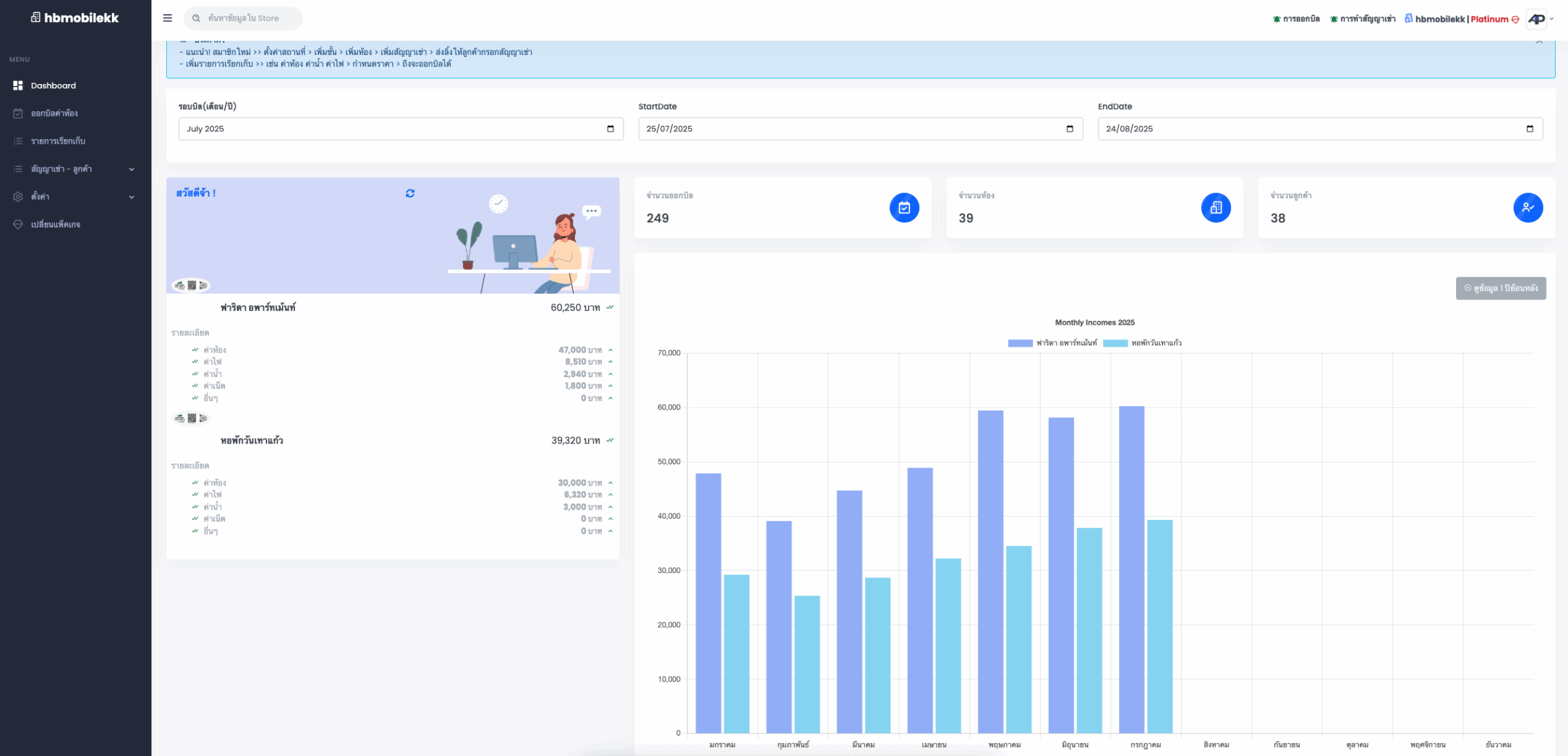1568x756 pixels.
Task: Toggle หอพักวันเพาแก้ว dataset in chart legend
Action: [x=1142, y=343]
